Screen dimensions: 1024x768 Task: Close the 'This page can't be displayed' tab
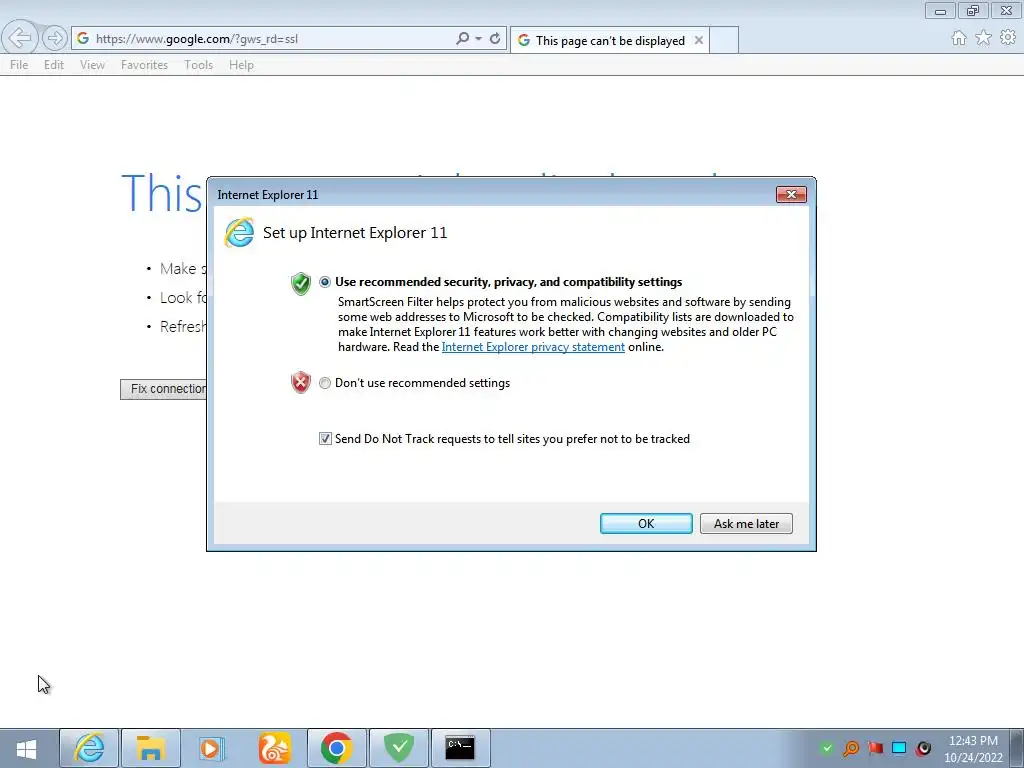[x=699, y=40]
